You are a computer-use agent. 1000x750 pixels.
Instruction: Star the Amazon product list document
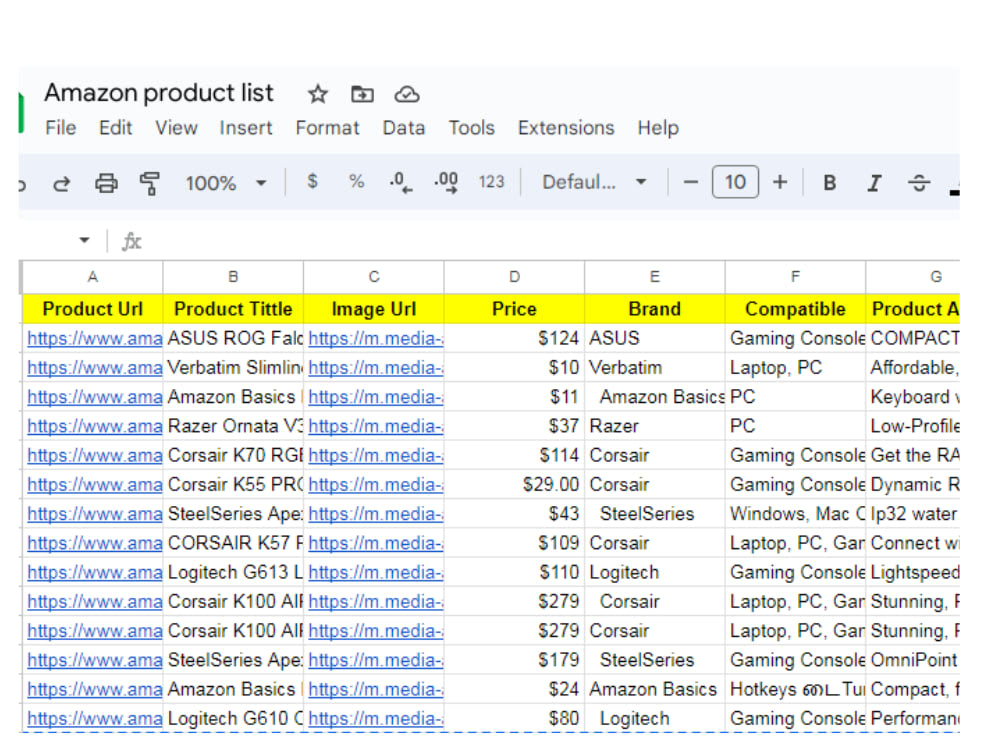318,94
